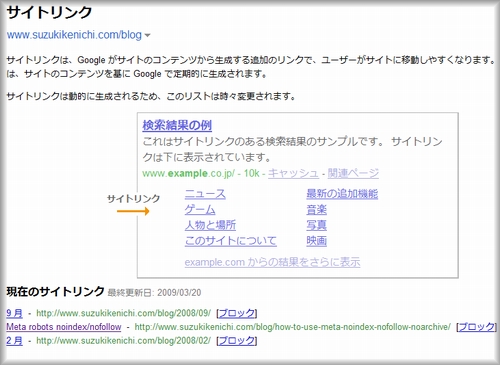Click the sentence サイトリンクは動的に生成されるため
This screenshot has width=500, height=365.
pos(151,96)
